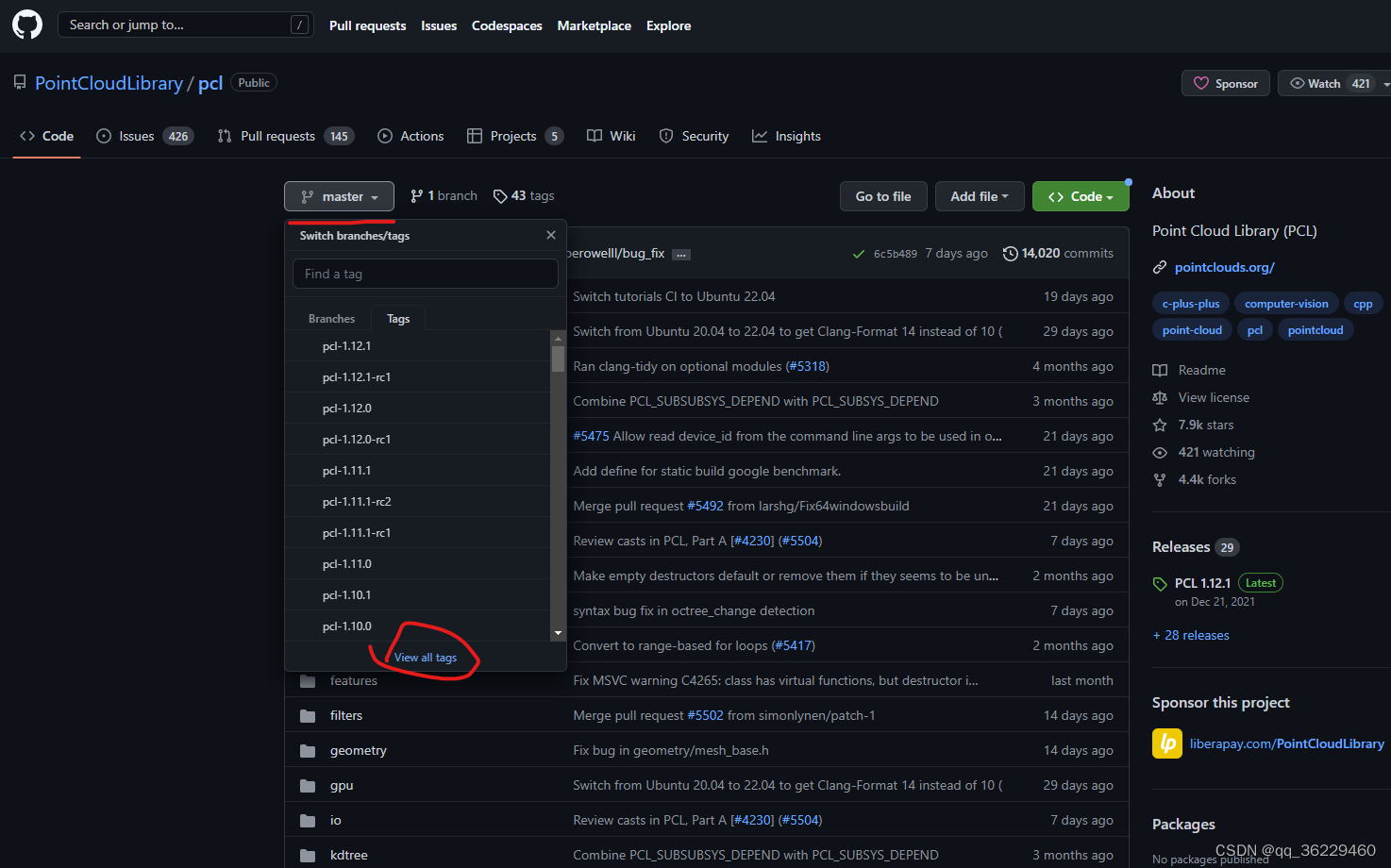Viewport: 1391px width, 868px height.
Task: Click the gpu folder icon
Action: (x=308, y=785)
